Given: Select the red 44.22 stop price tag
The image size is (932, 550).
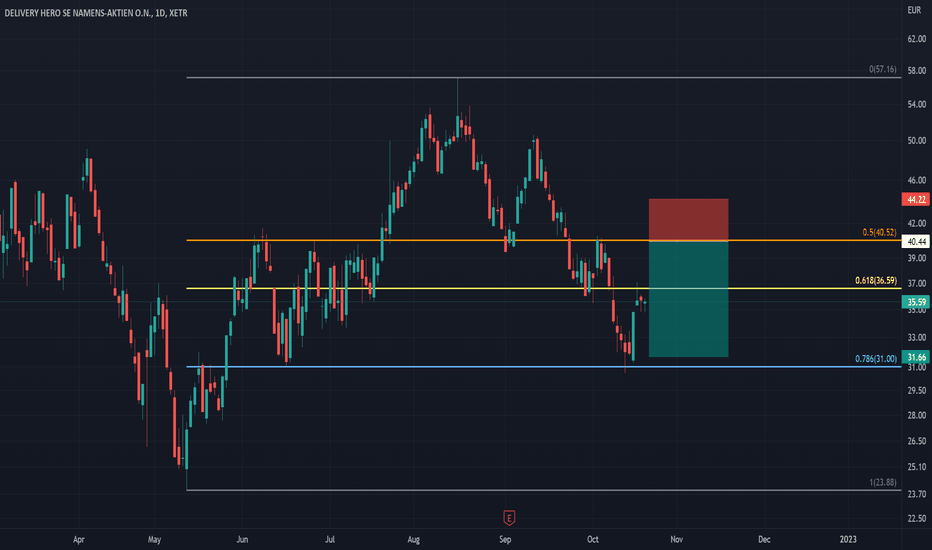Looking at the screenshot, I should point(916,200).
